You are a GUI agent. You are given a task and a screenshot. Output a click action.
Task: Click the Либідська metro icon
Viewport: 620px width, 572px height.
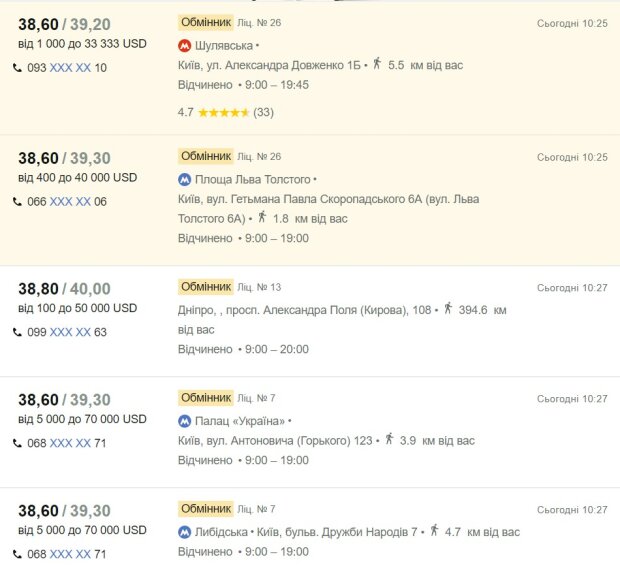[x=184, y=532]
